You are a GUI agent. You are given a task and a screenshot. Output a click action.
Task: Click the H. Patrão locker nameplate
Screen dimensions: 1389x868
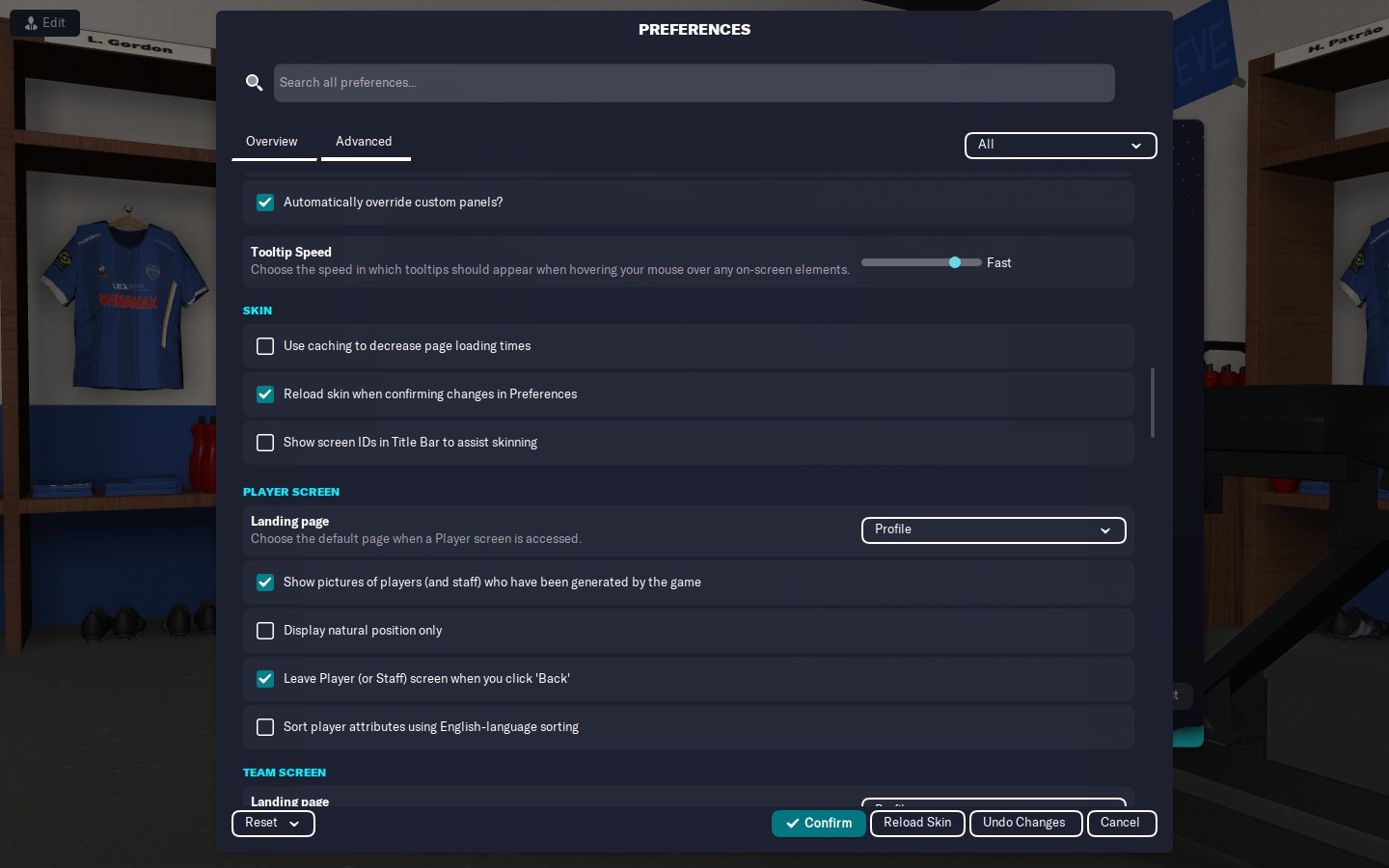point(1345,41)
